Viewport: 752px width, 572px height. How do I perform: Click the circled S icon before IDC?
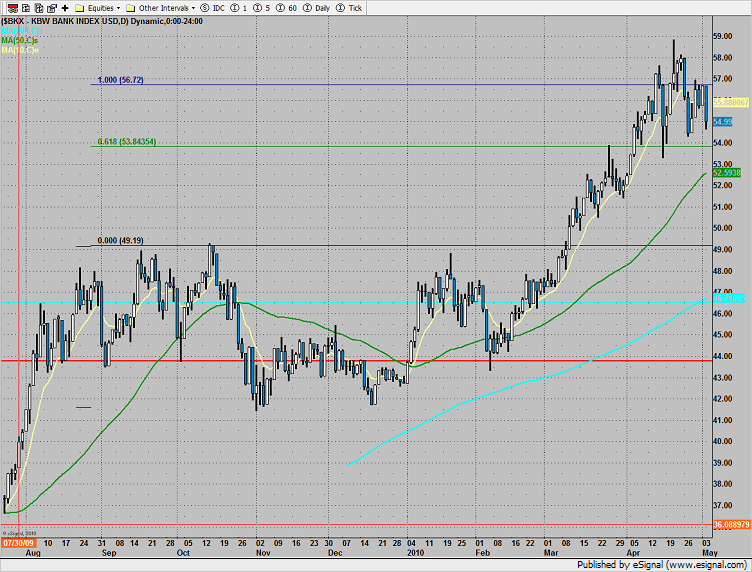click(x=206, y=7)
